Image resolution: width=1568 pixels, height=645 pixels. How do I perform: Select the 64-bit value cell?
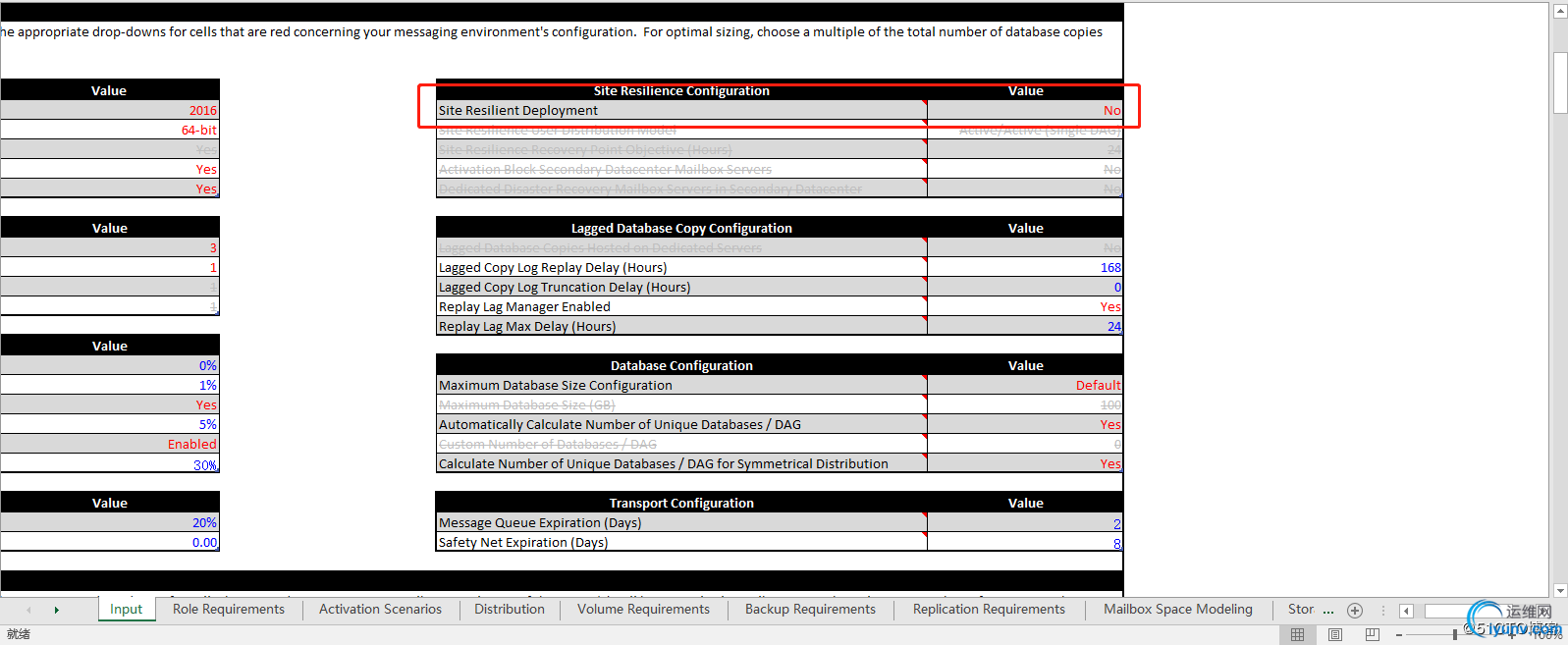tap(110, 130)
